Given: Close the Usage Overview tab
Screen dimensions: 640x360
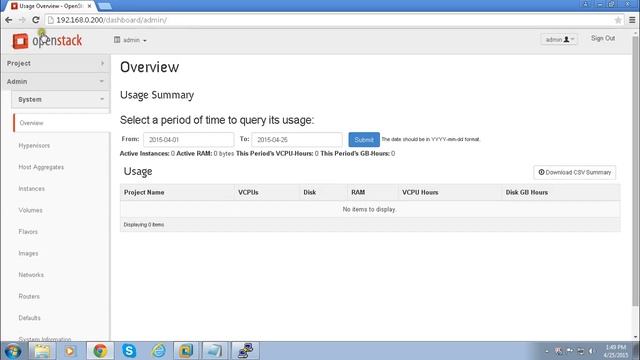Looking at the screenshot, I should click(x=89, y=6).
